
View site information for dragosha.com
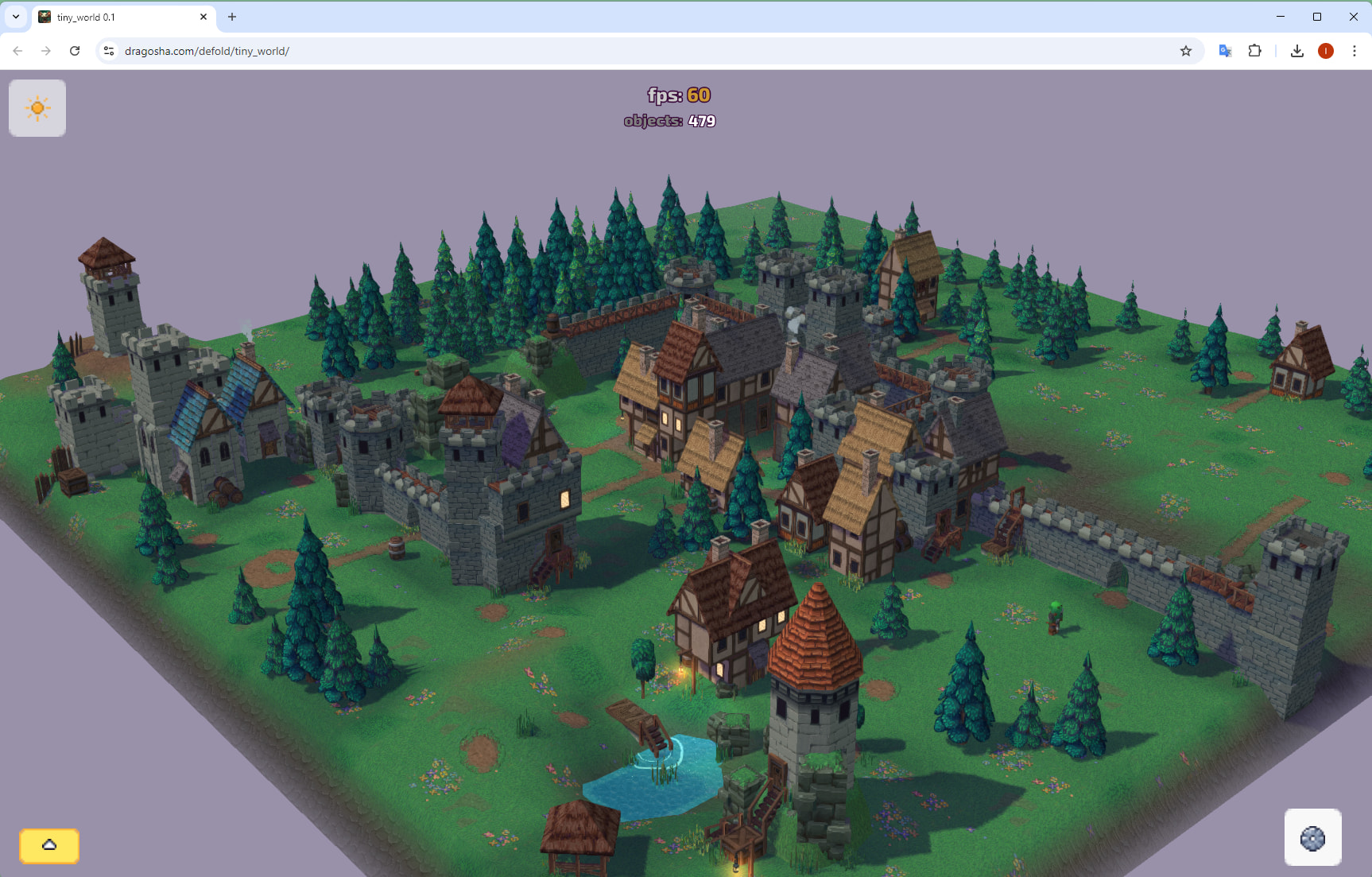[109, 51]
